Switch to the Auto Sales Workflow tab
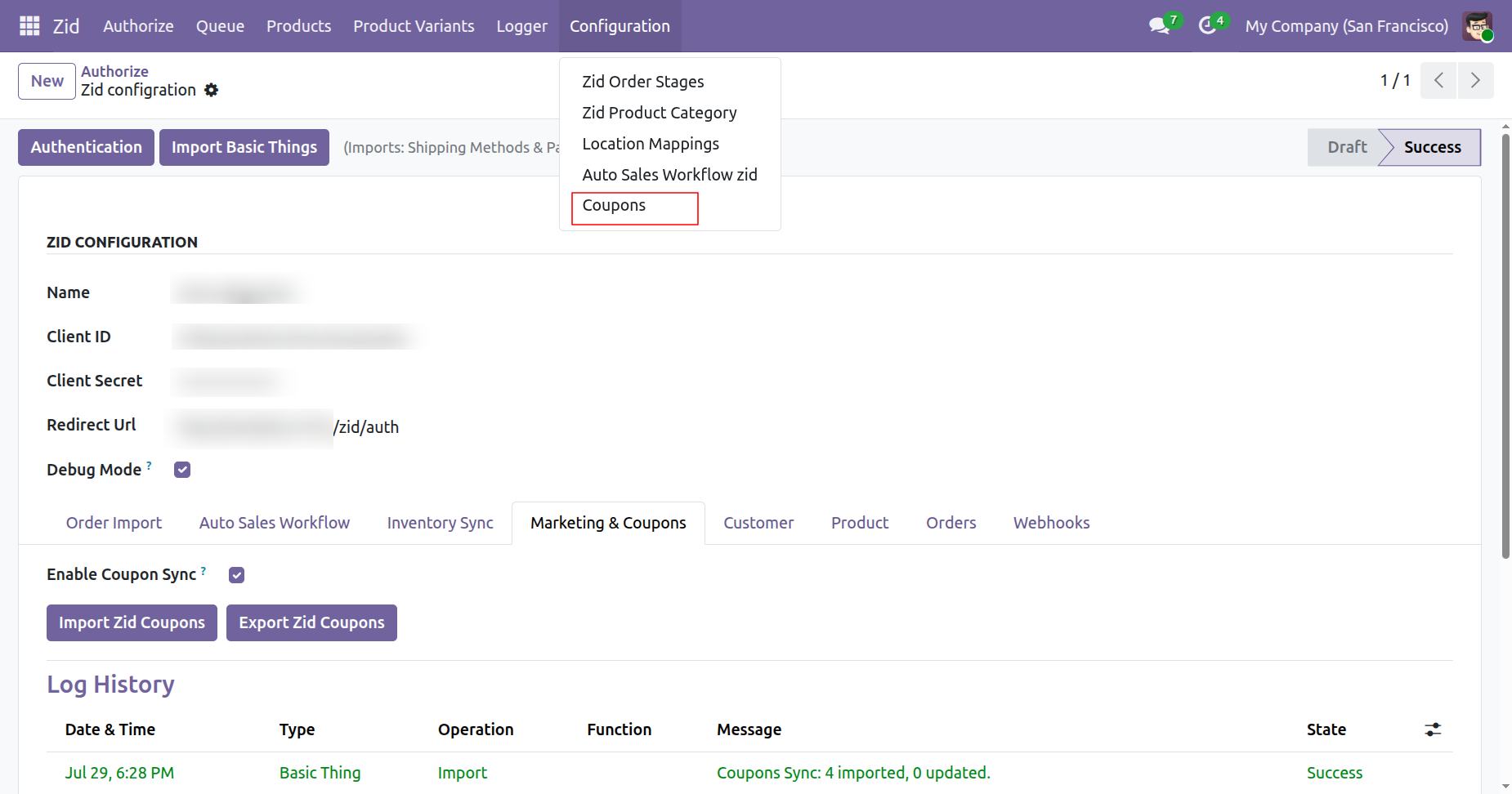Image resolution: width=1512 pixels, height=794 pixels. 275,523
